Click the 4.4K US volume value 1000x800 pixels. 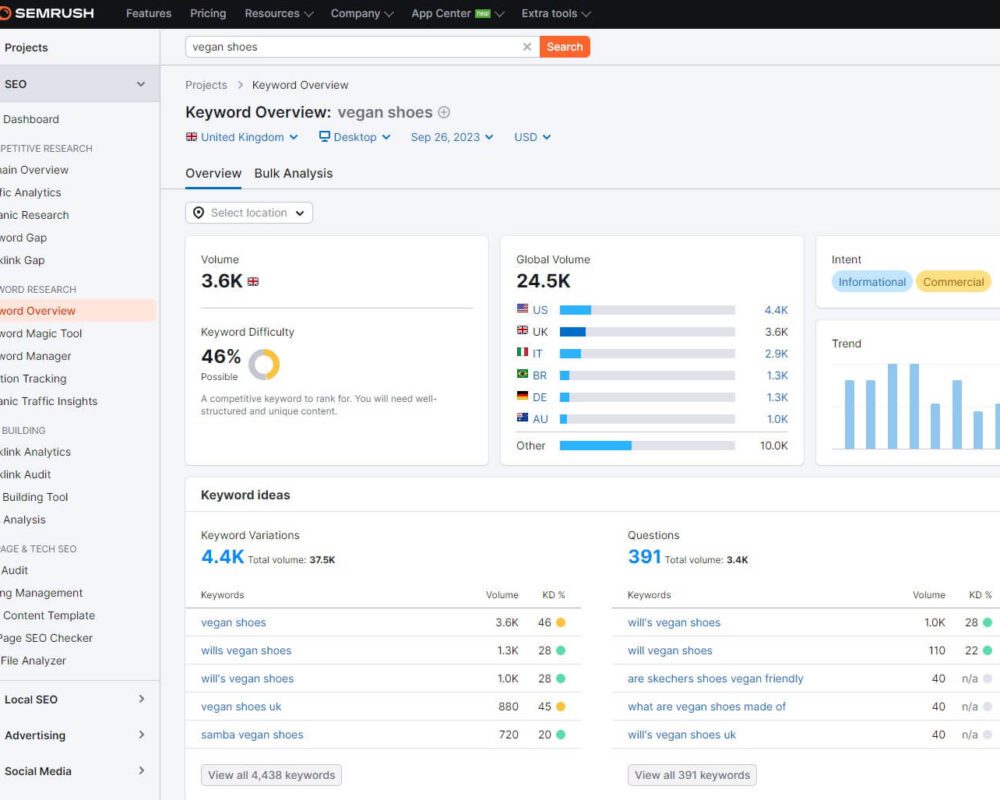(776, 310)
